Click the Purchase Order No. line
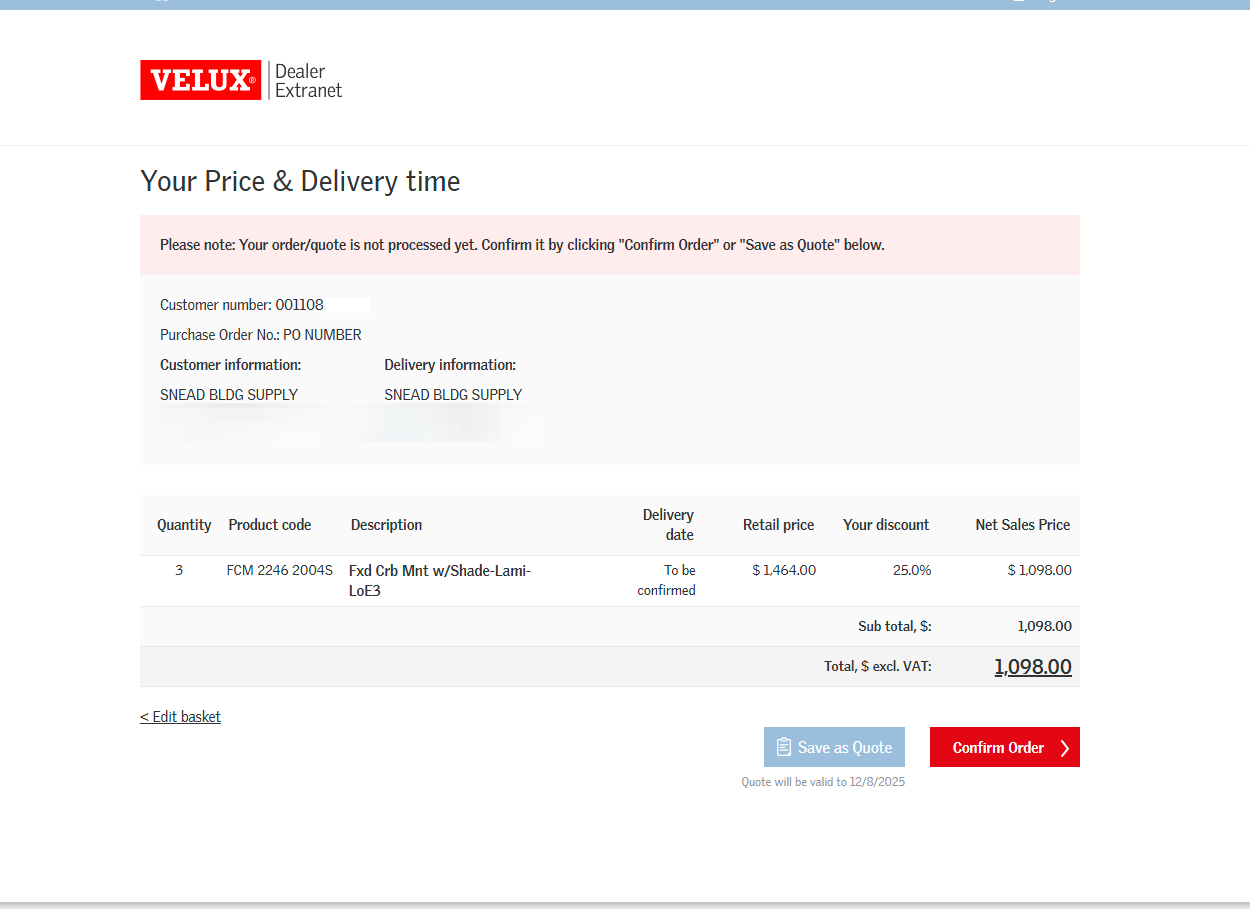Screen dimensions: 1250x909 261,335
